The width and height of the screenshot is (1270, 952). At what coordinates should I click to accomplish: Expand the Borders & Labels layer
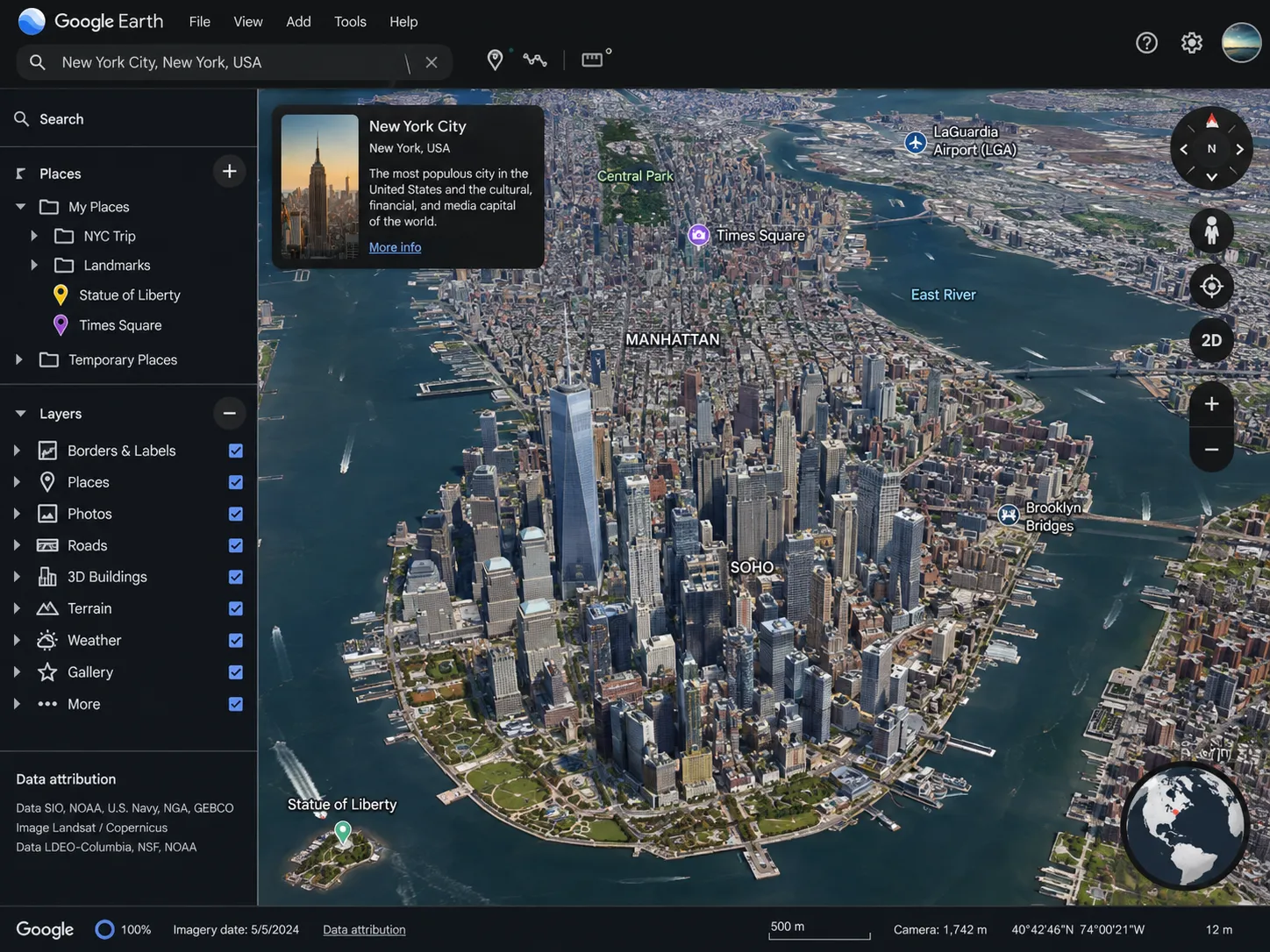(x=17, y=451)
